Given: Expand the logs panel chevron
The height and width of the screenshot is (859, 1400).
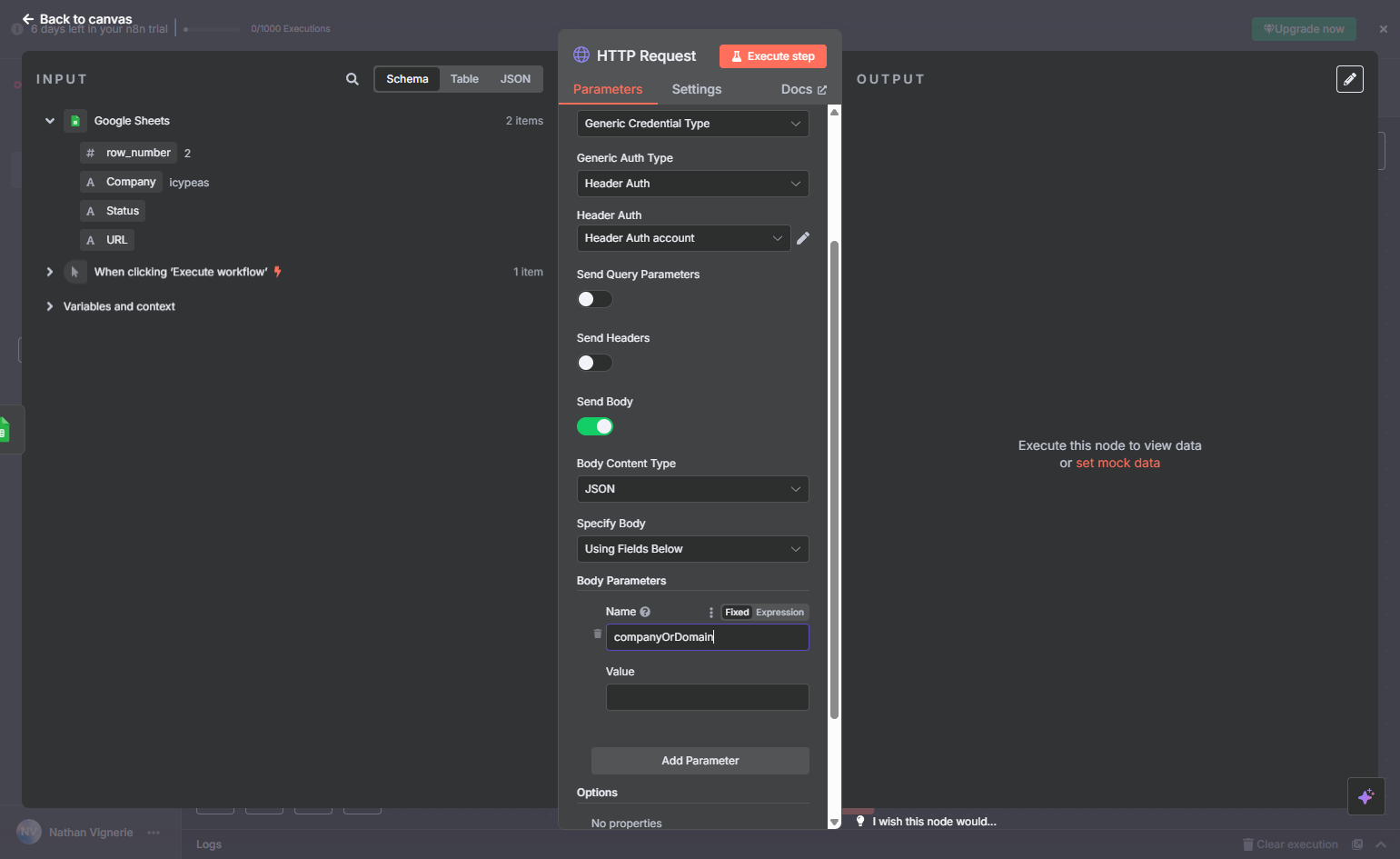Looking at the screenshot, I should click(x=1381, y=844).
